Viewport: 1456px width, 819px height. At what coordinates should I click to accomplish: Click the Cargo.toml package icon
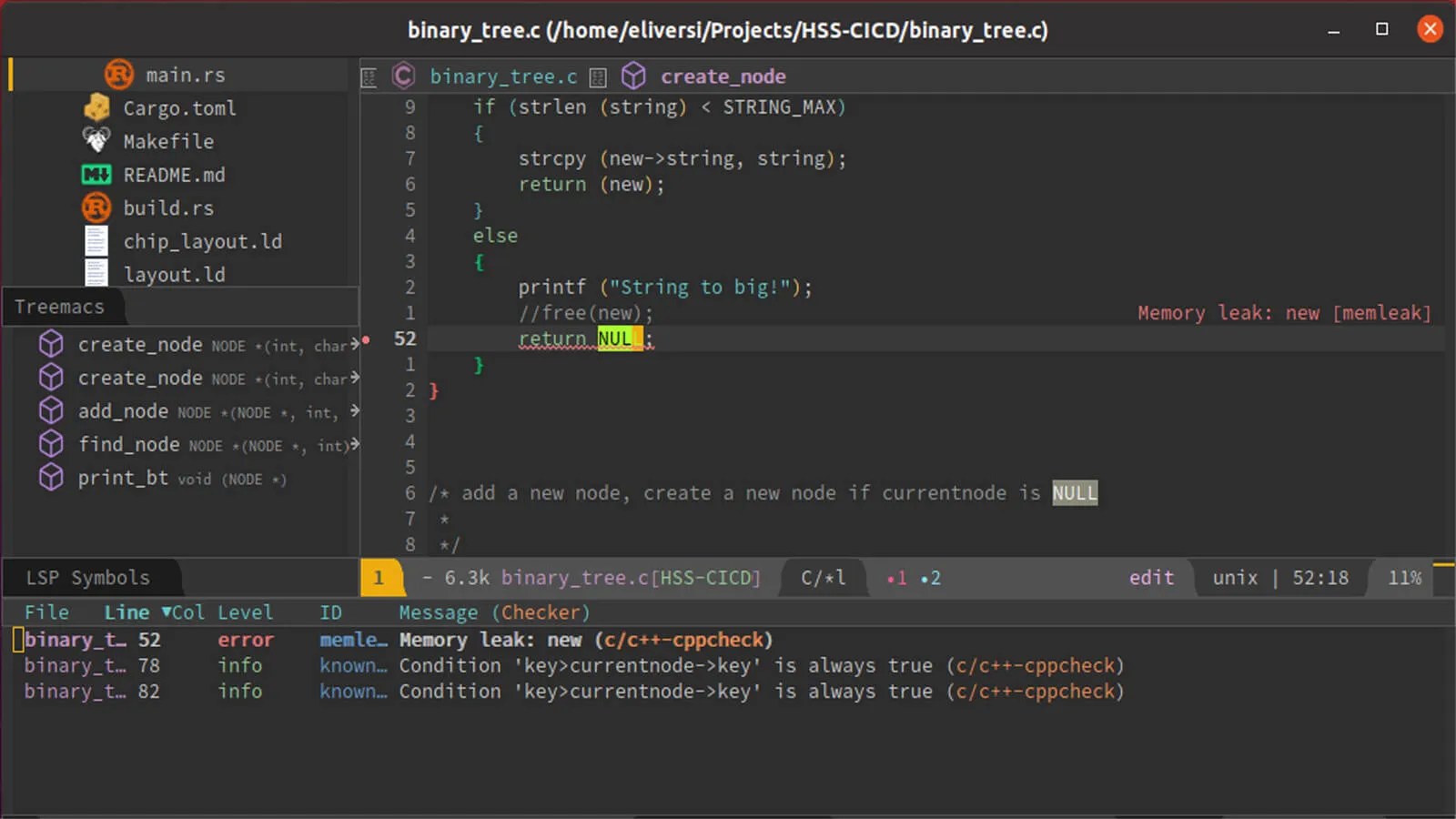[x=96, y=107]
